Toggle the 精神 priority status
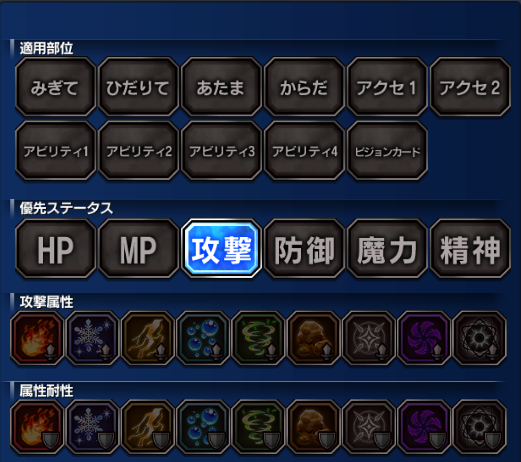The image size is (521, 462). 470,249
